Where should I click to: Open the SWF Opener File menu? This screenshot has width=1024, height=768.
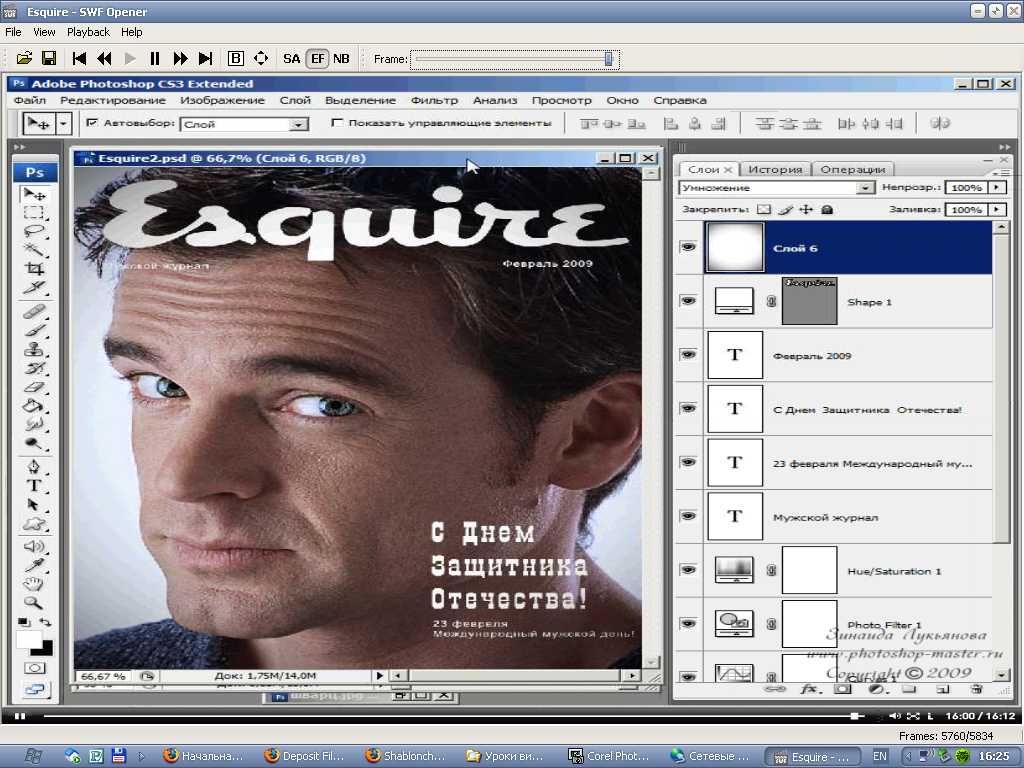[x=13, y=31]
